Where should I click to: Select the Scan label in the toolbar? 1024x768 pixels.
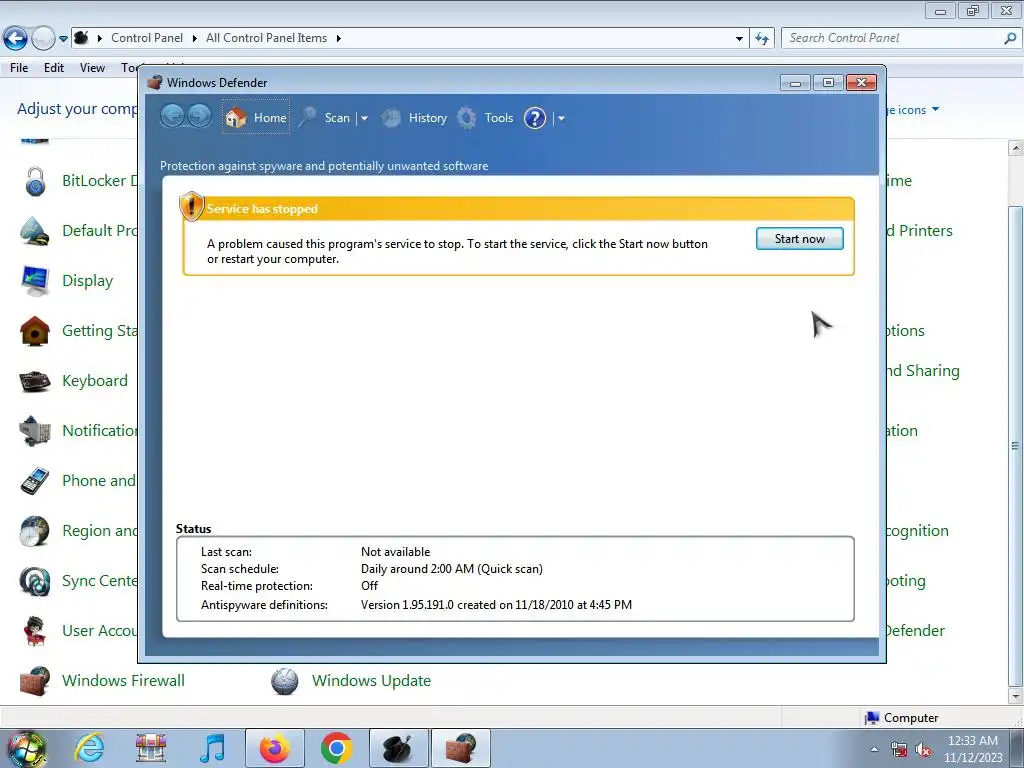[337, 118]
